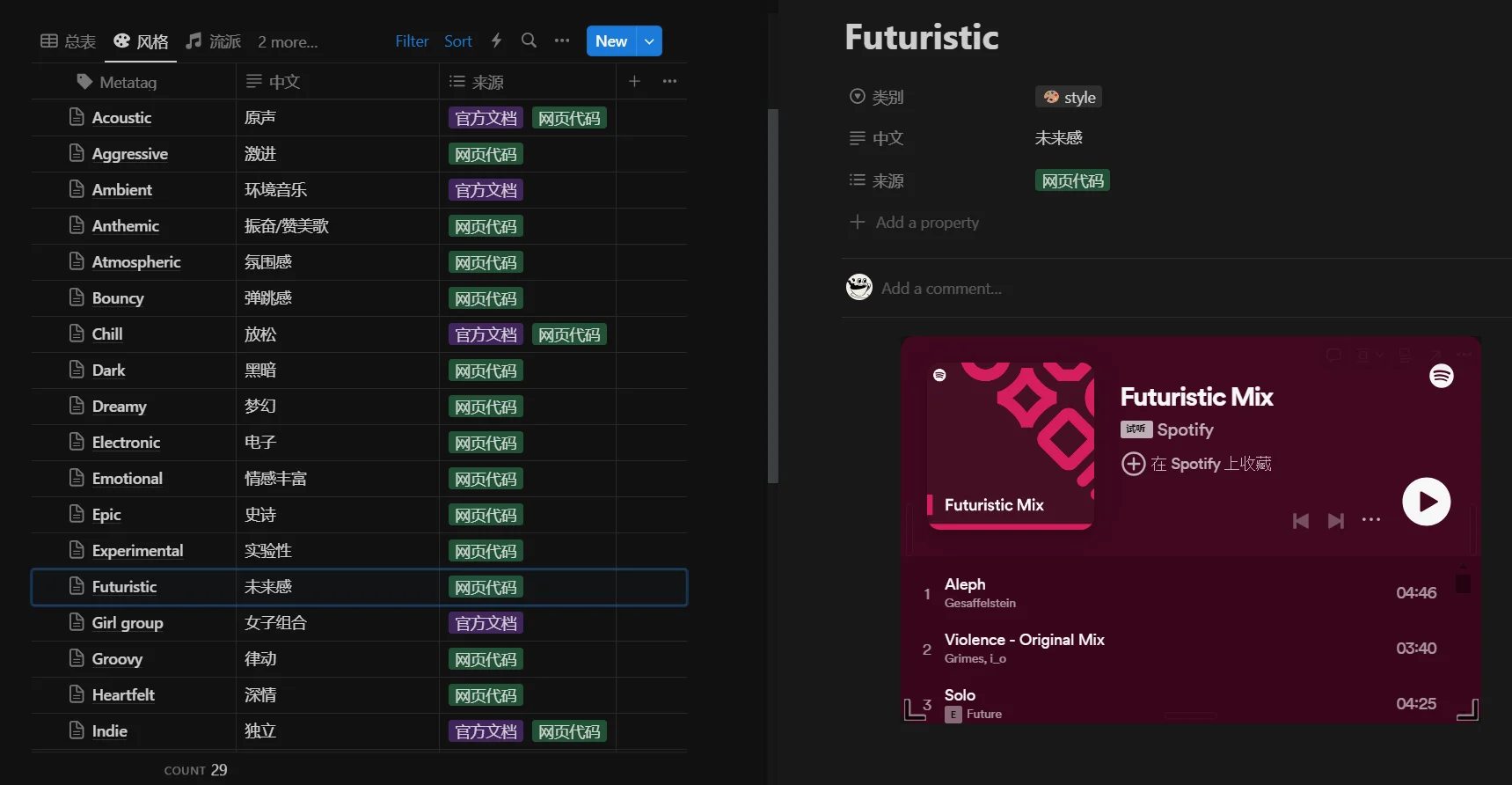Click the Add a comment field
Image resolution: width=1512 pixels, height=785 pixels.
tap(941, 288)
